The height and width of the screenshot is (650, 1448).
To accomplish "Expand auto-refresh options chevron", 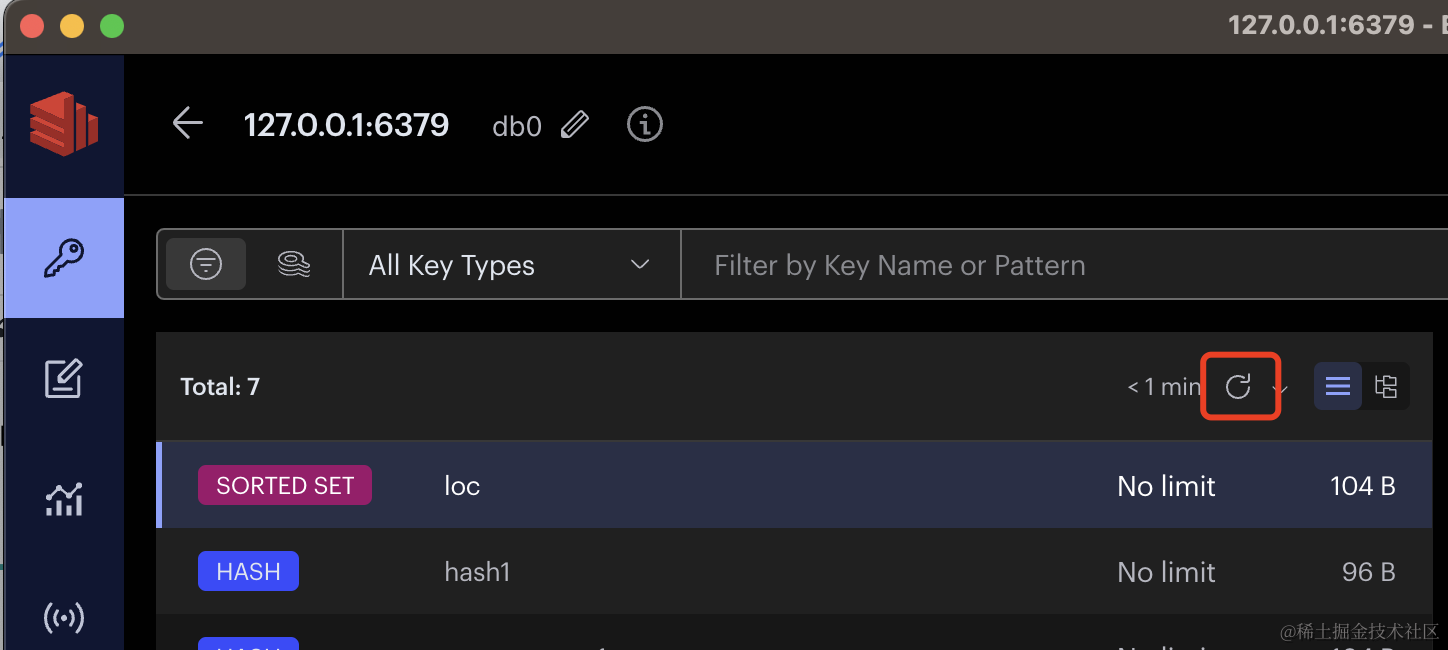I will point(1280,388).
